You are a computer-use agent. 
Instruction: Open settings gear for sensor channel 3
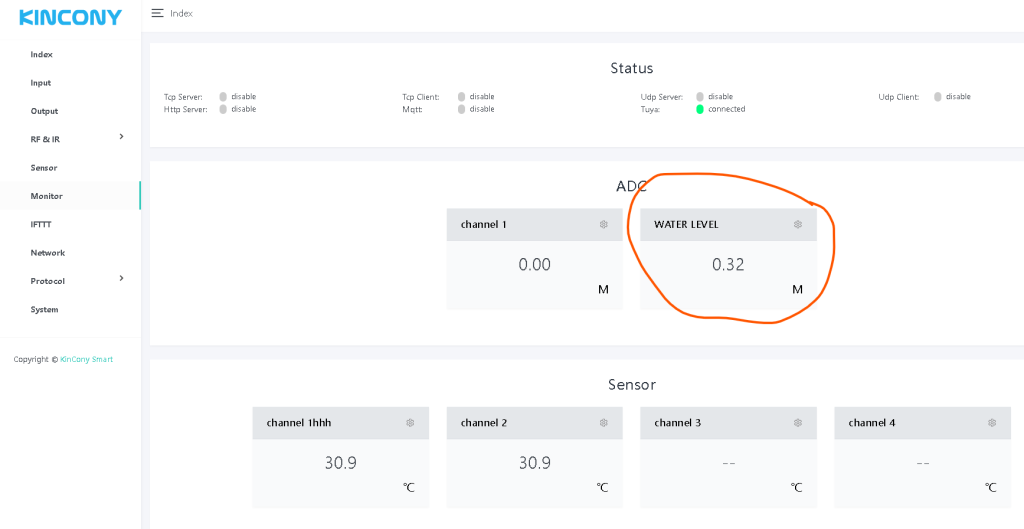point(798,423)
